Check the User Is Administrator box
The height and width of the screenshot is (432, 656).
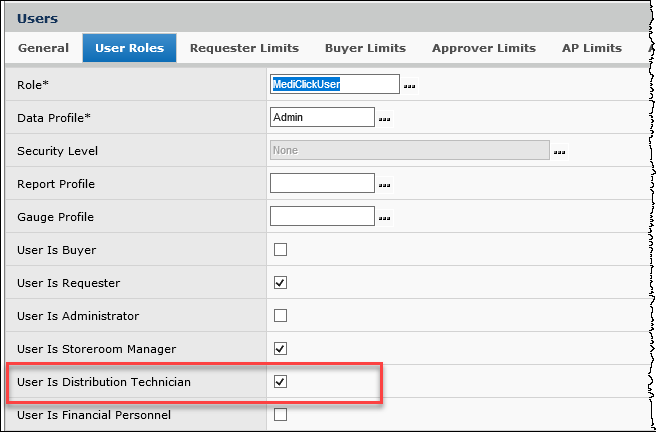tap(280, 315)
